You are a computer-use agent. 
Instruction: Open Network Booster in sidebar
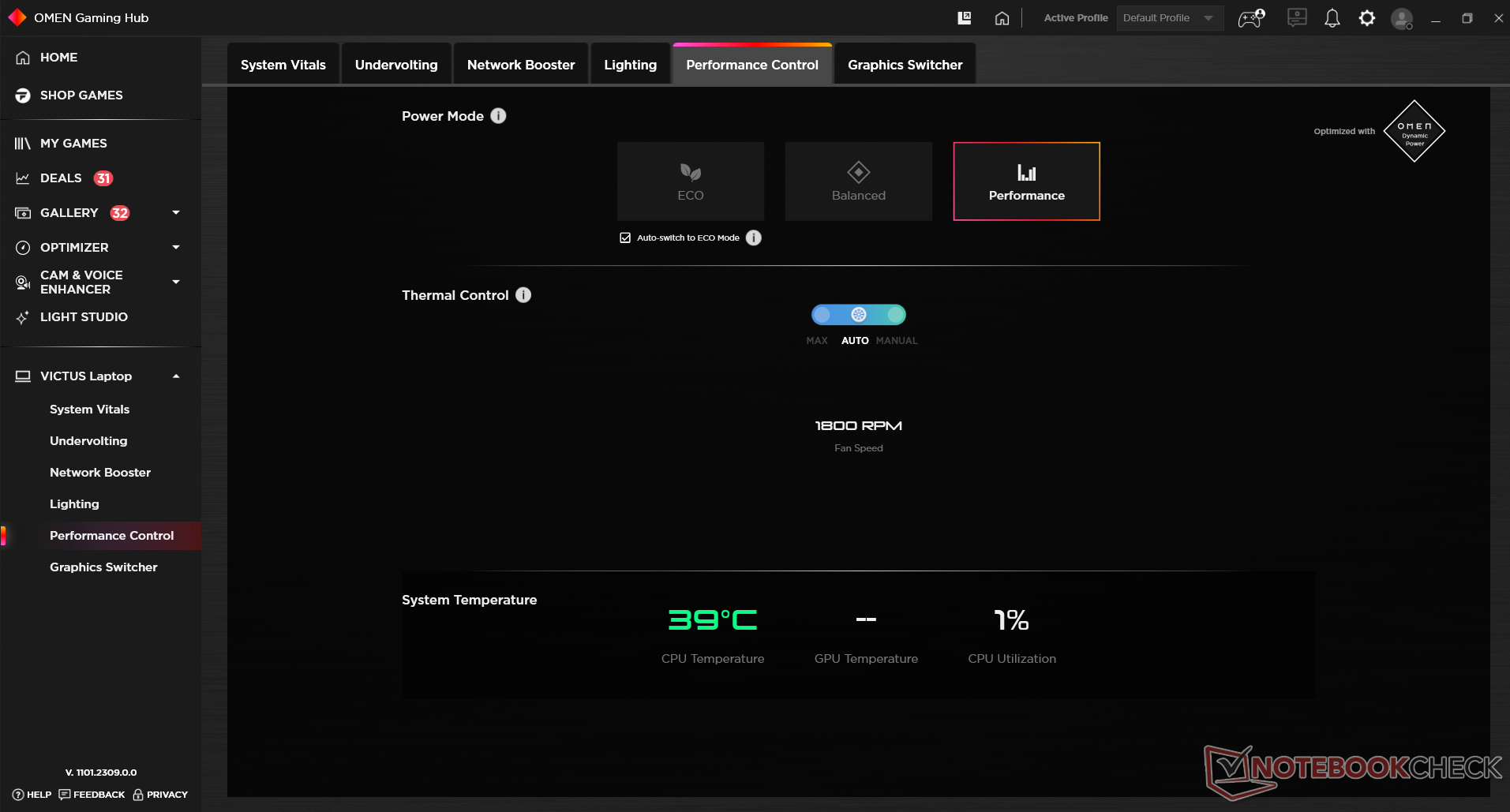100,473
